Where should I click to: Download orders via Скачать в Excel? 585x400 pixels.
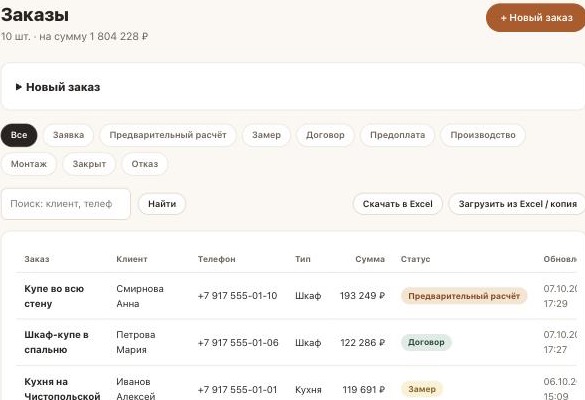398,204
